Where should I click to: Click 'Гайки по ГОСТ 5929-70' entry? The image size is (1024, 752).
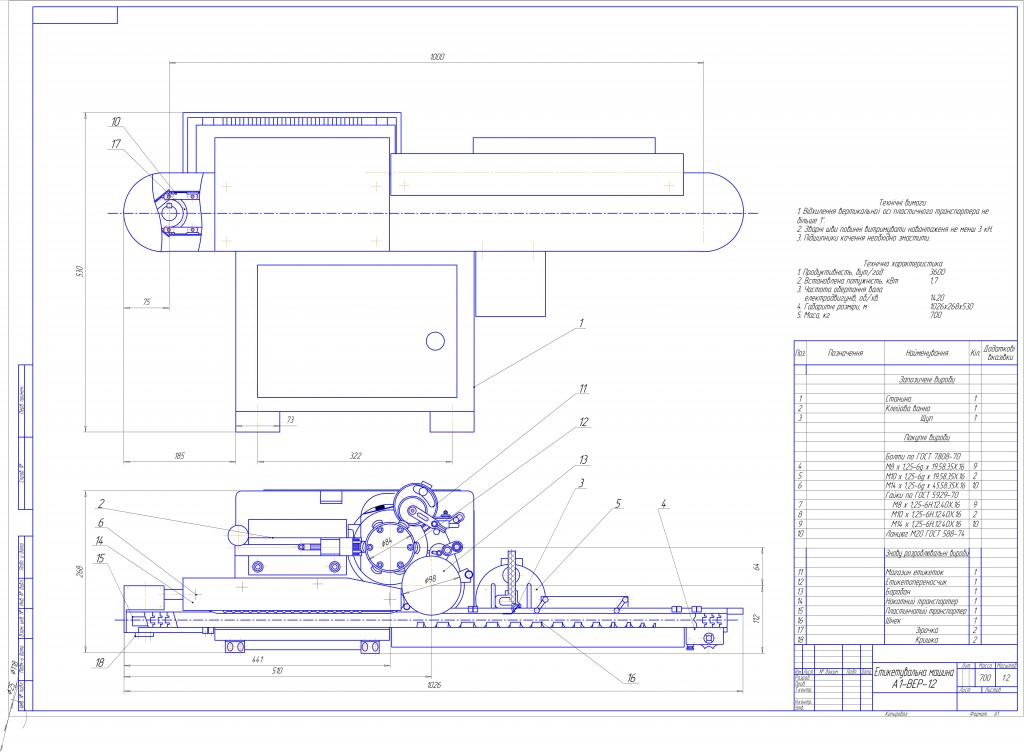(922, 495)
